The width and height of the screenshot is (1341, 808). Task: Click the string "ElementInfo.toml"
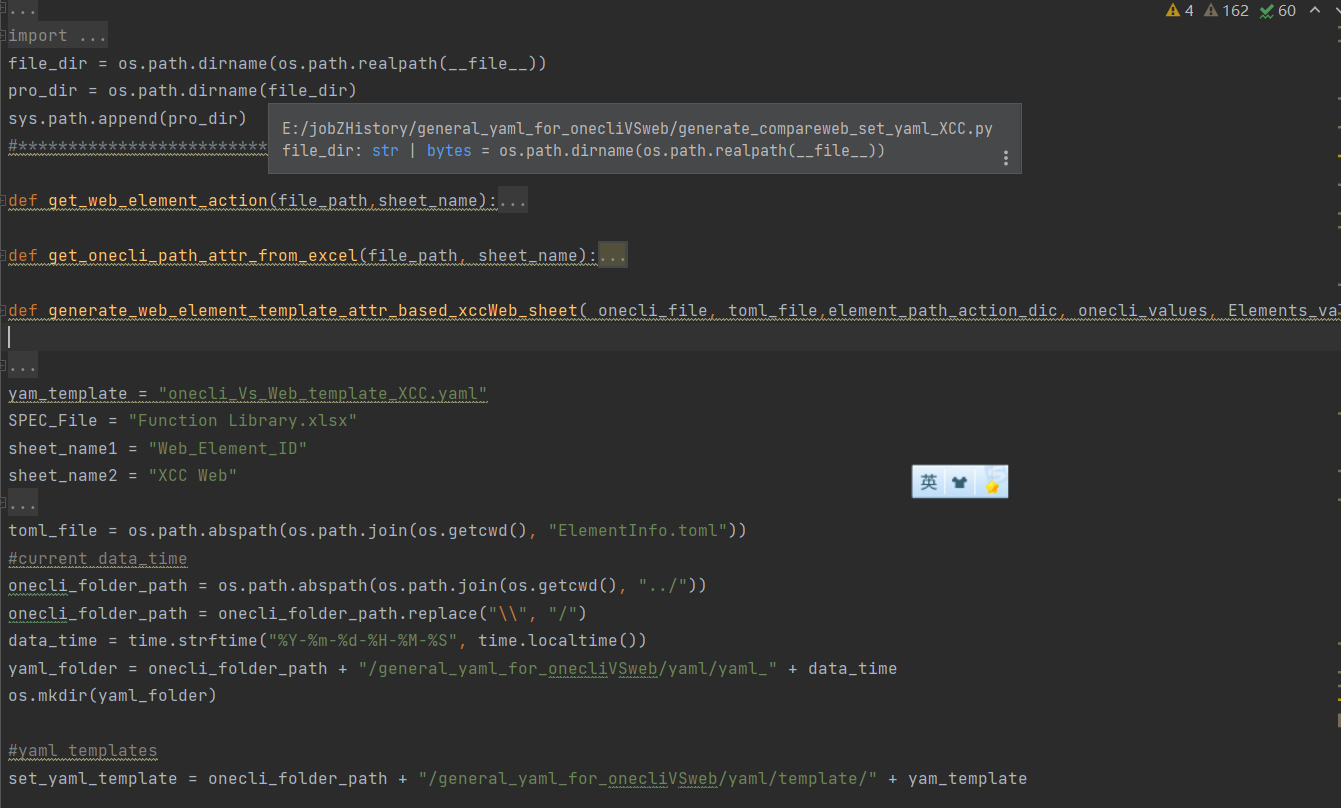point(638,531)
